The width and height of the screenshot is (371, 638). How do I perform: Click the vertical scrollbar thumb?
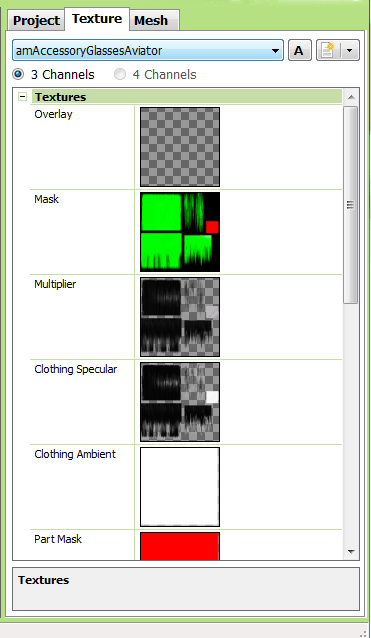pos(351,205)
